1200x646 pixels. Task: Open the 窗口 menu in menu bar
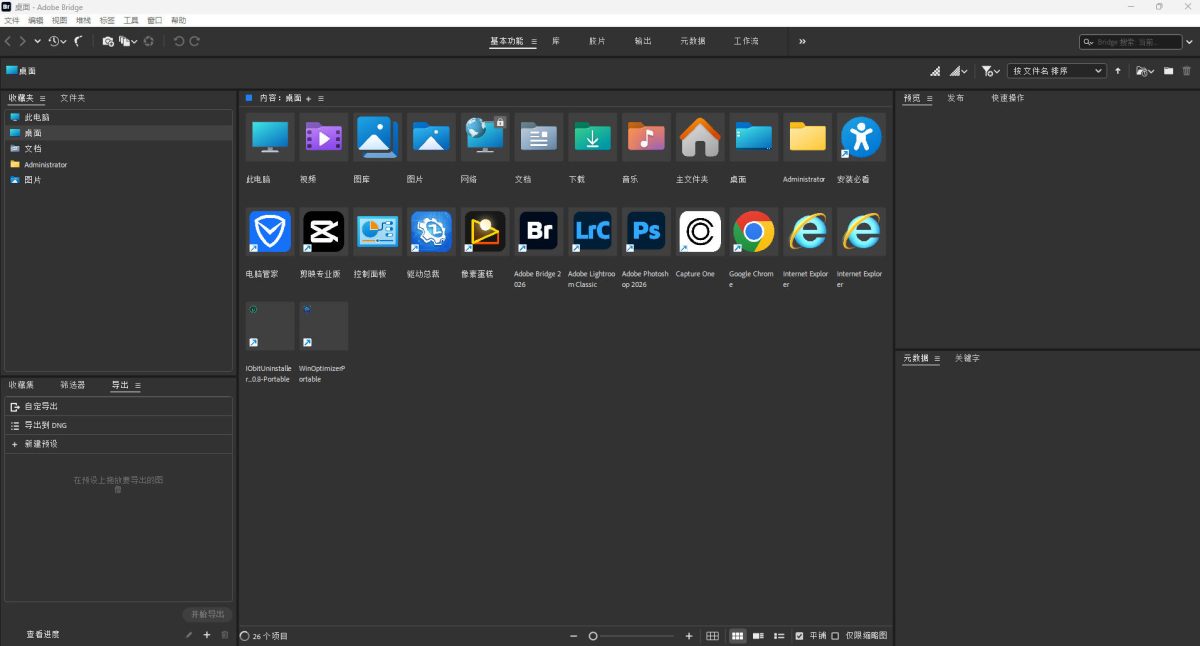(x=155, y=20)
